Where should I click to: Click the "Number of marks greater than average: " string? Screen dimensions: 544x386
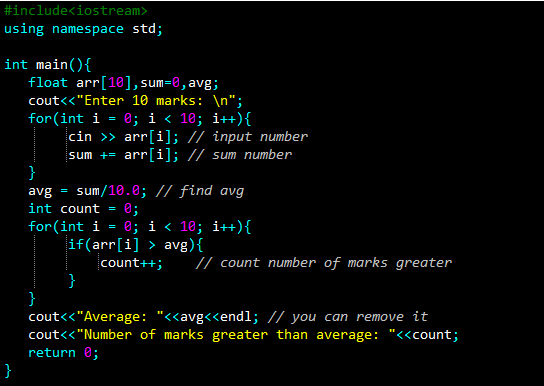[x=236, y=335]
